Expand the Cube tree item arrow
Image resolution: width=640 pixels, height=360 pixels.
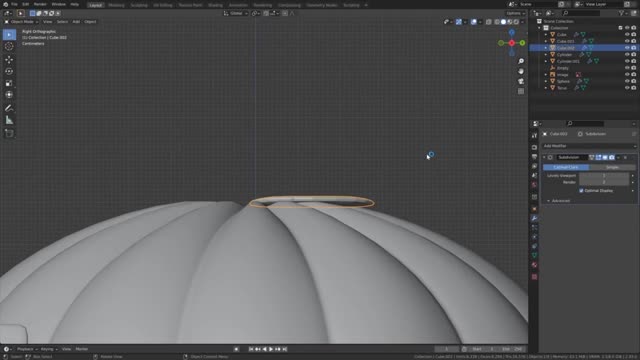coord(546,35)
